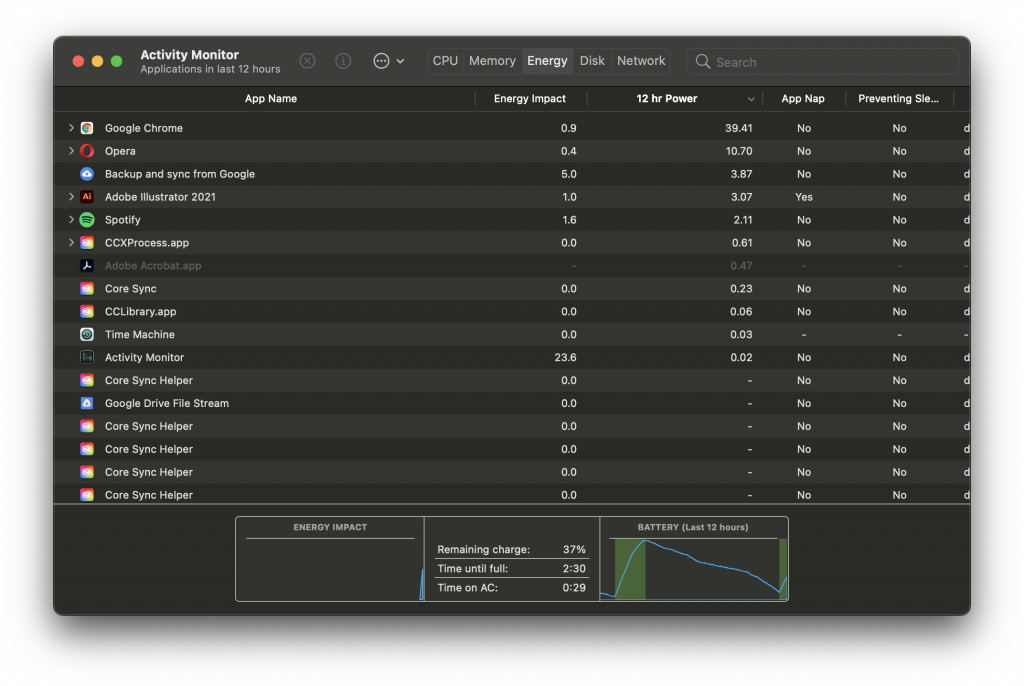Viewport: 1024px width, 686px height.
Task: Click the 2.11 power value for Spotify
Action: [743, 220]
